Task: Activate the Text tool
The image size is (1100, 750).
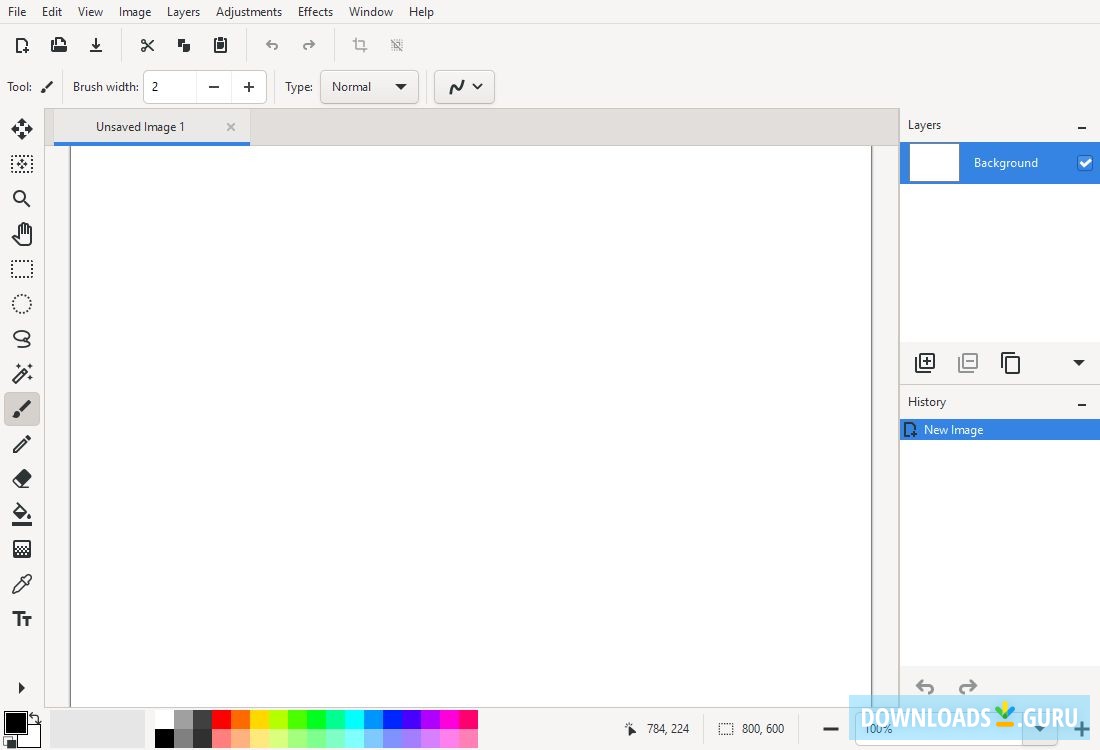Action: point(21,619)
